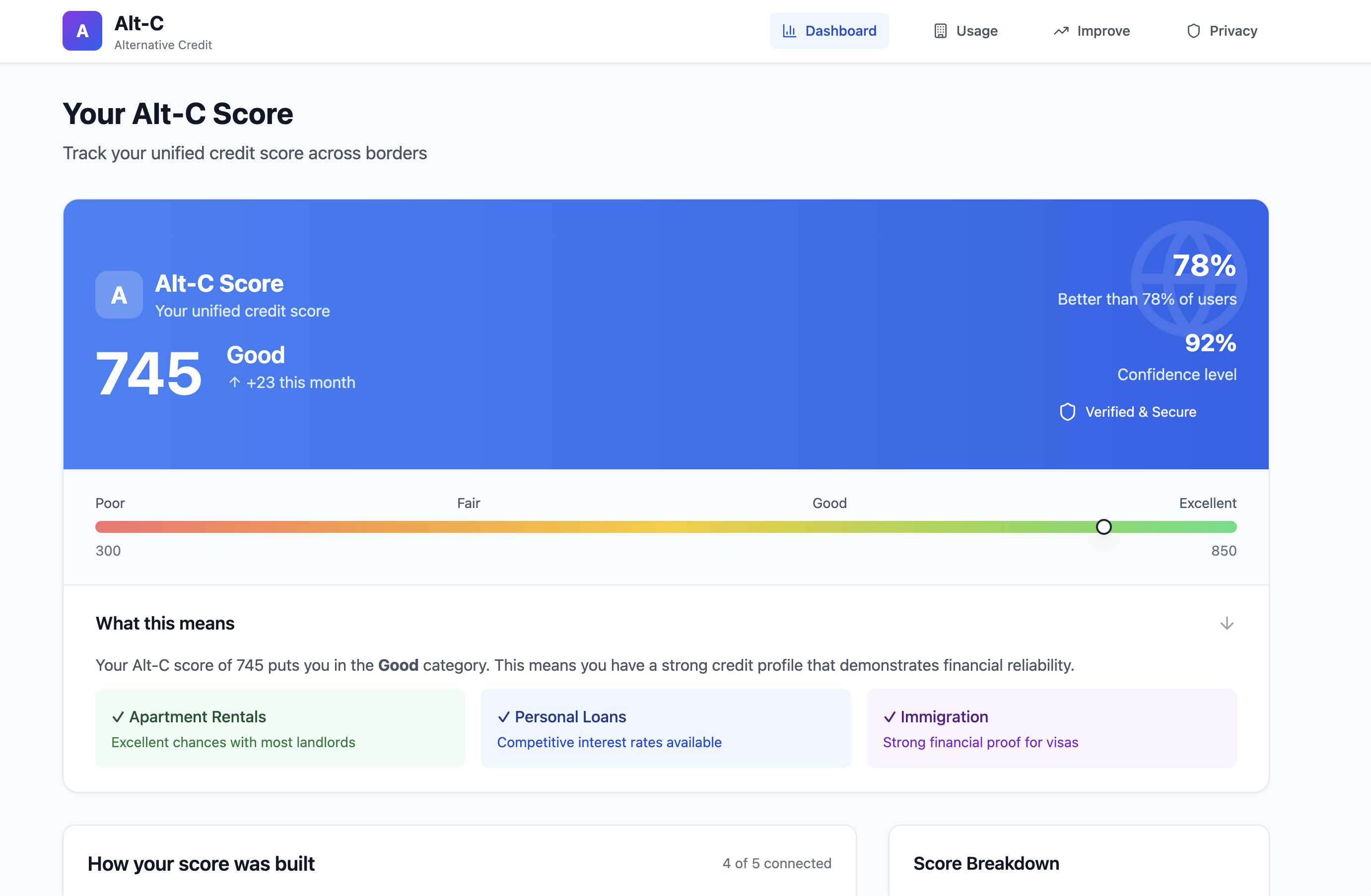The width and height of the screenshot is (1371, 896).
Task: Click the Dashboard bar chart icon
Action: click(x=789, y=31)
